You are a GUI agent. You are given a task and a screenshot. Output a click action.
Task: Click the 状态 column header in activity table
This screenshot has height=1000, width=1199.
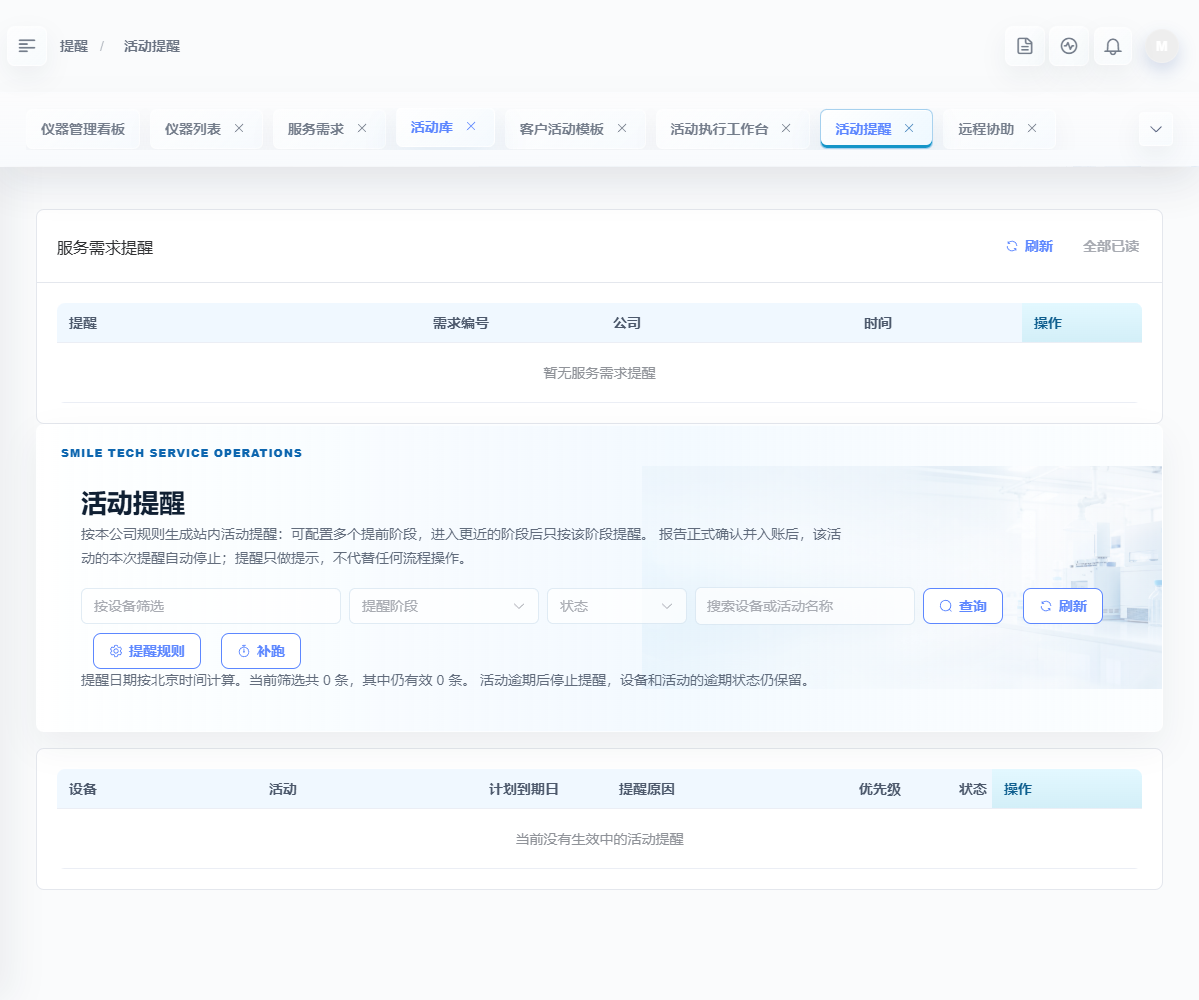point(973,789)
